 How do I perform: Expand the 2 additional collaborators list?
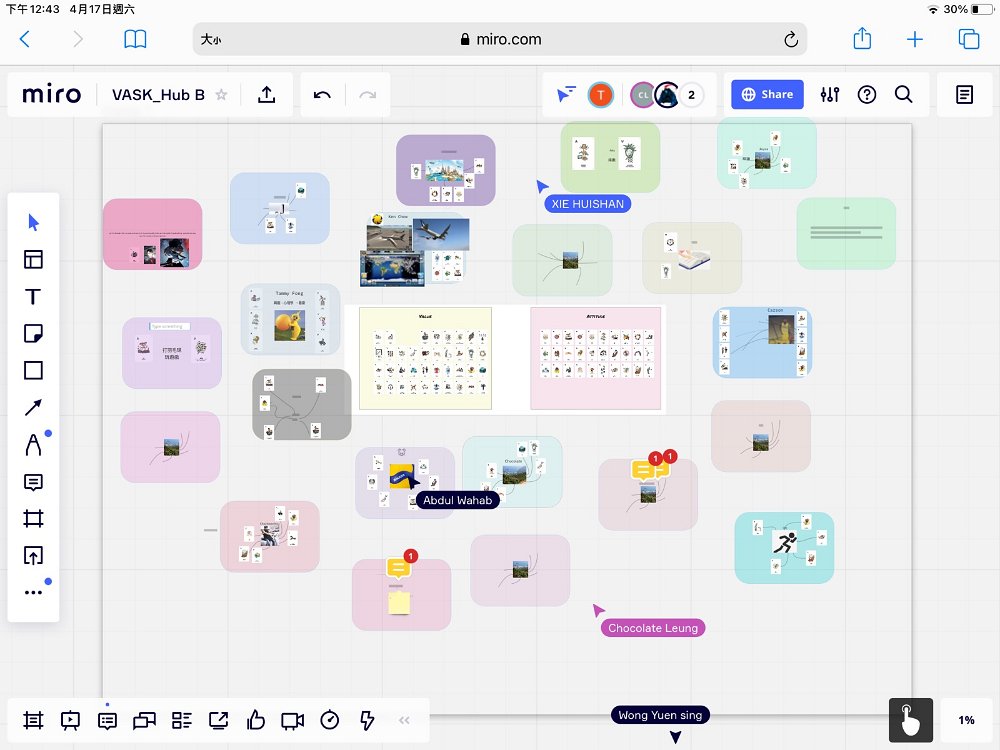(x=691, y=95)
